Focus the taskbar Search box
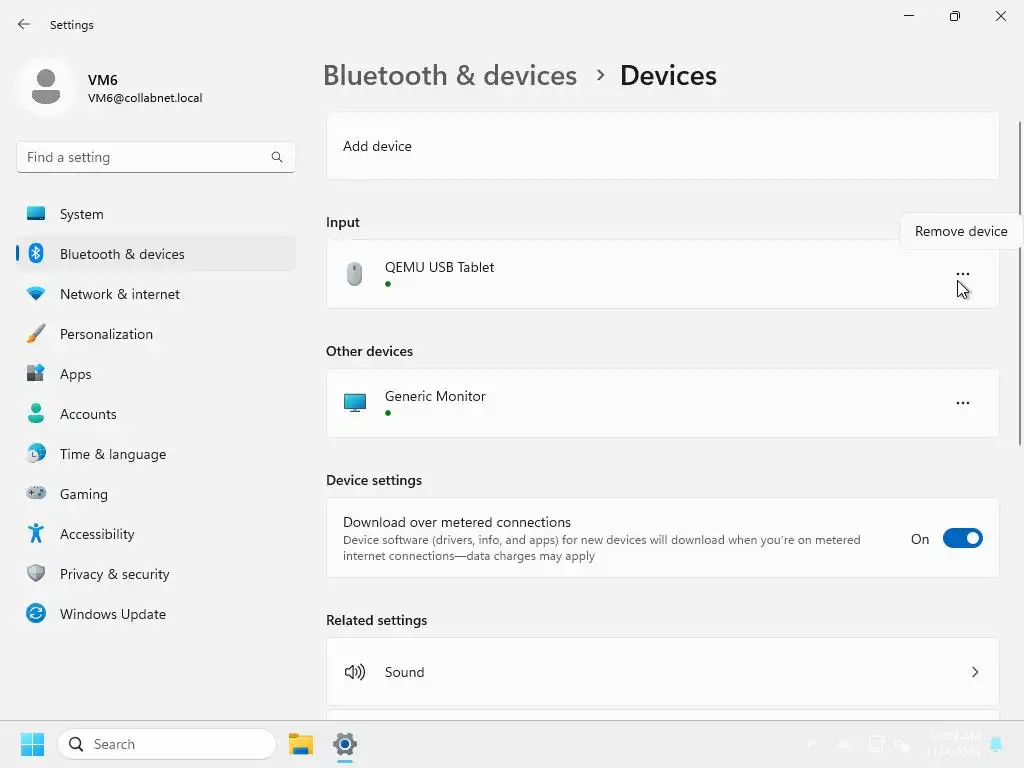This screenshot has width=1024, height=768. click(x=167, y=744)
